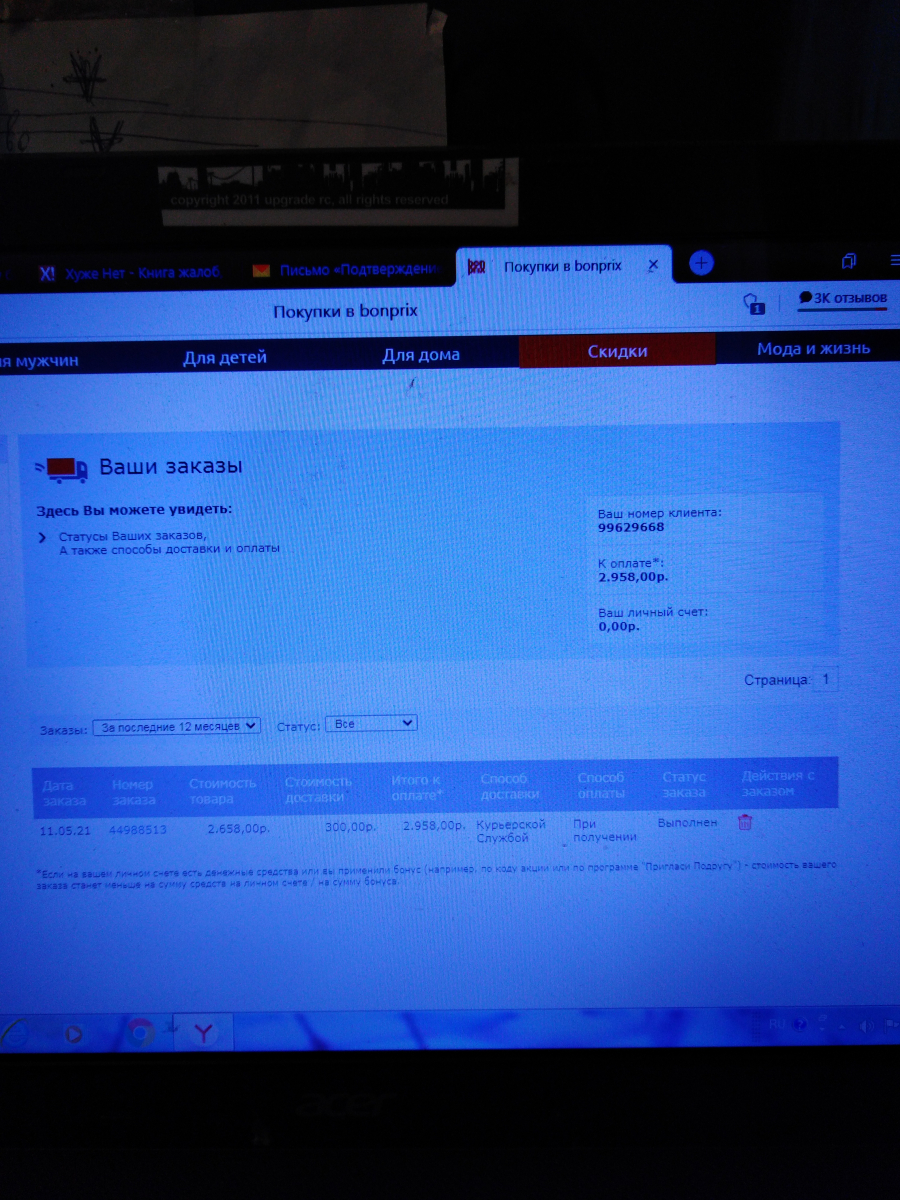Open the Для мужчин menu
This screenshot has width=900, height=1200.
pos(40,360)
